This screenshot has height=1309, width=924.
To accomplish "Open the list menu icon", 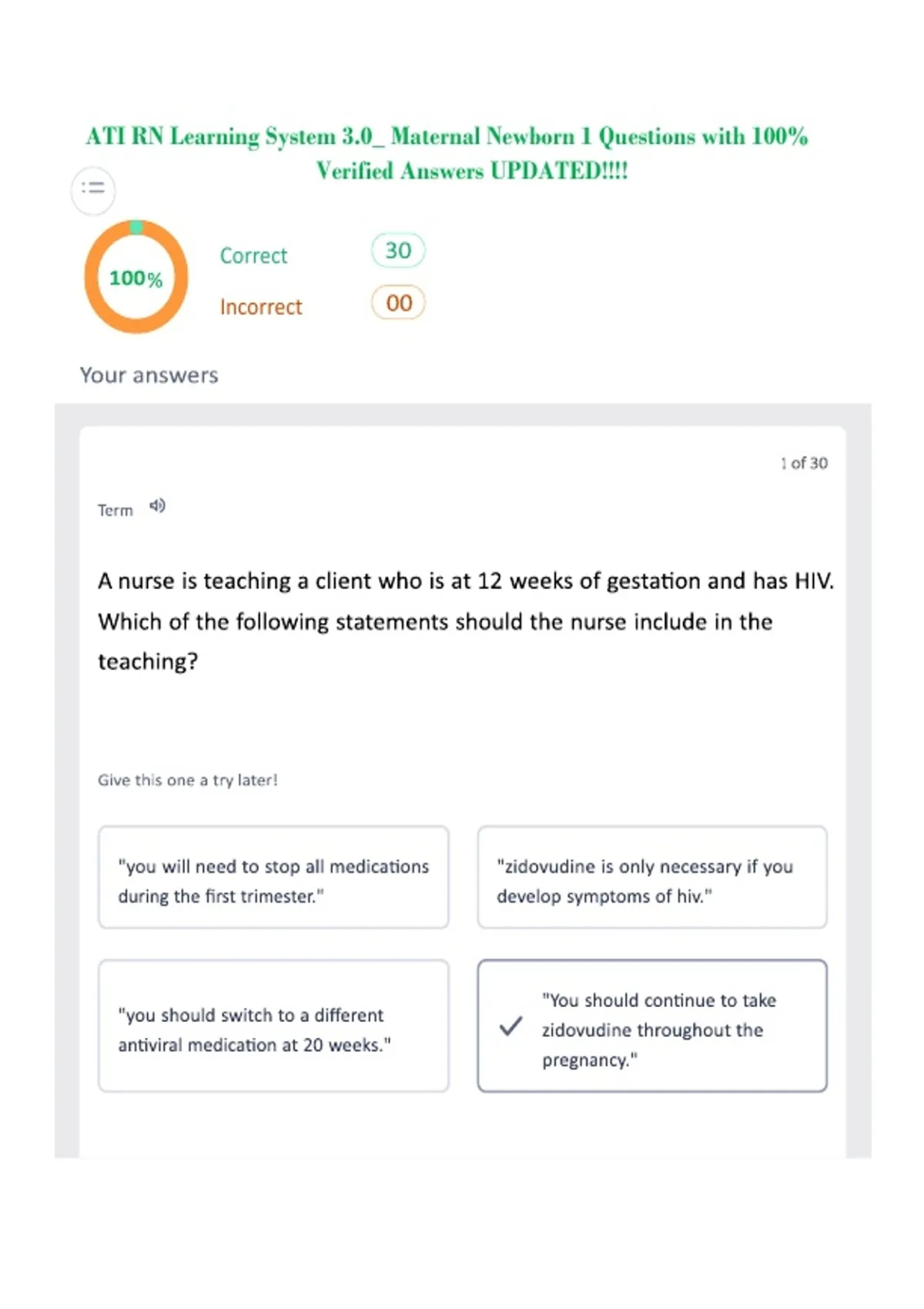I will tap(93, 189).
